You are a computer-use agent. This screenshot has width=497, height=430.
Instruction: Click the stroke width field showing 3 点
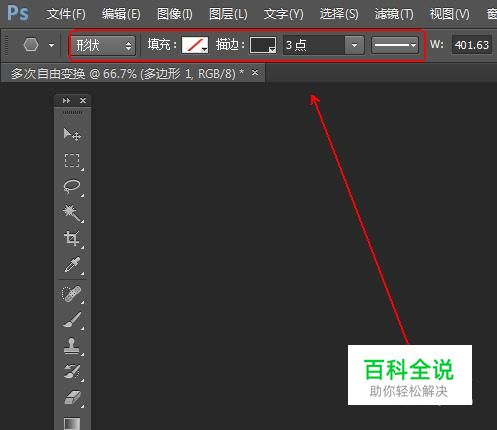tap(314, 45)
